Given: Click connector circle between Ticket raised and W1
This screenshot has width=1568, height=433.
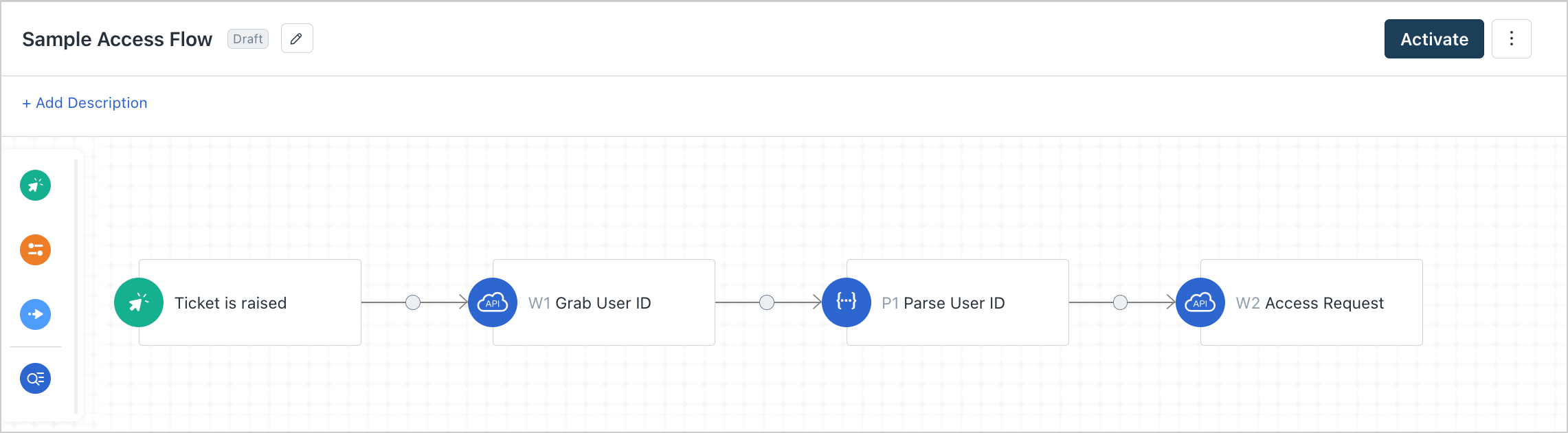Looking at the screenshot, I should point(413,302).
